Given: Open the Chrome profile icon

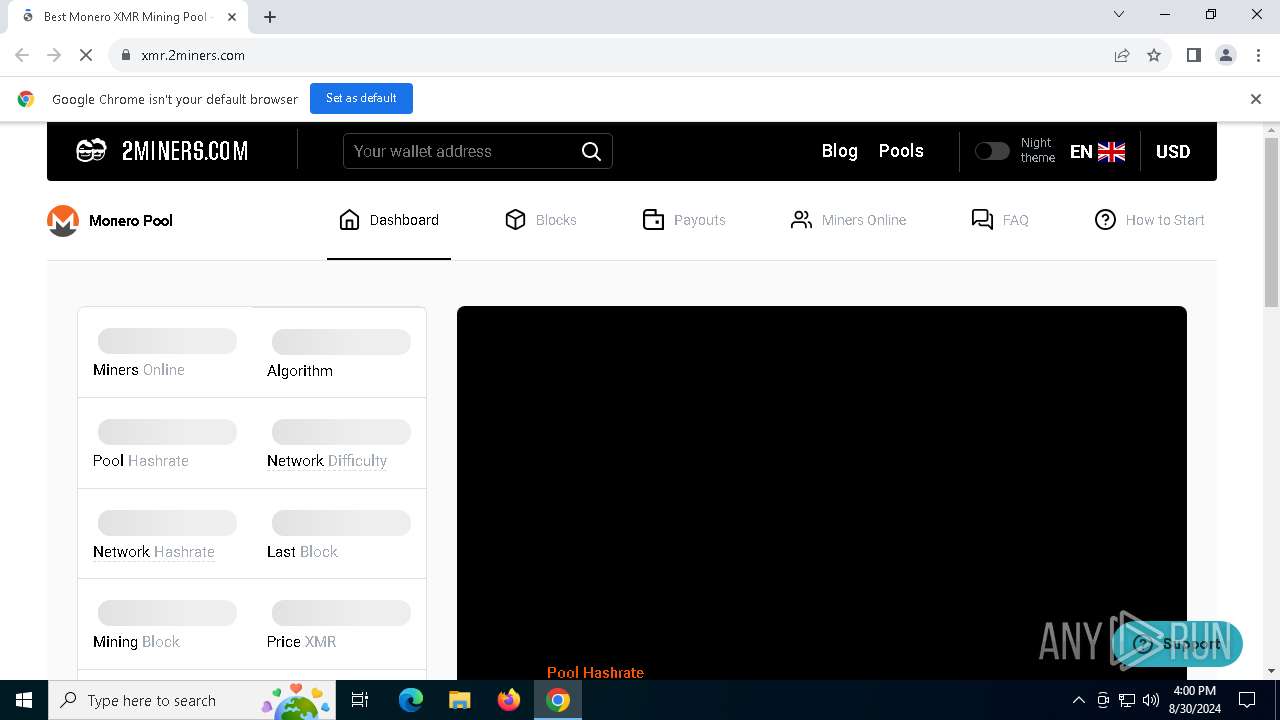Looking at the screenshot, I should pyautogui.click(x=1226, y=55).
